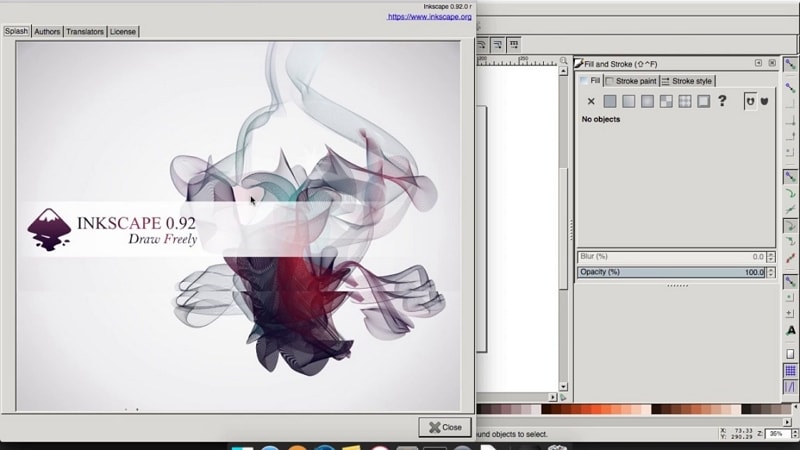The image size is (800, 450).
Task: Click color-managed mode icon at canvas corner
Action: (563, 397)
